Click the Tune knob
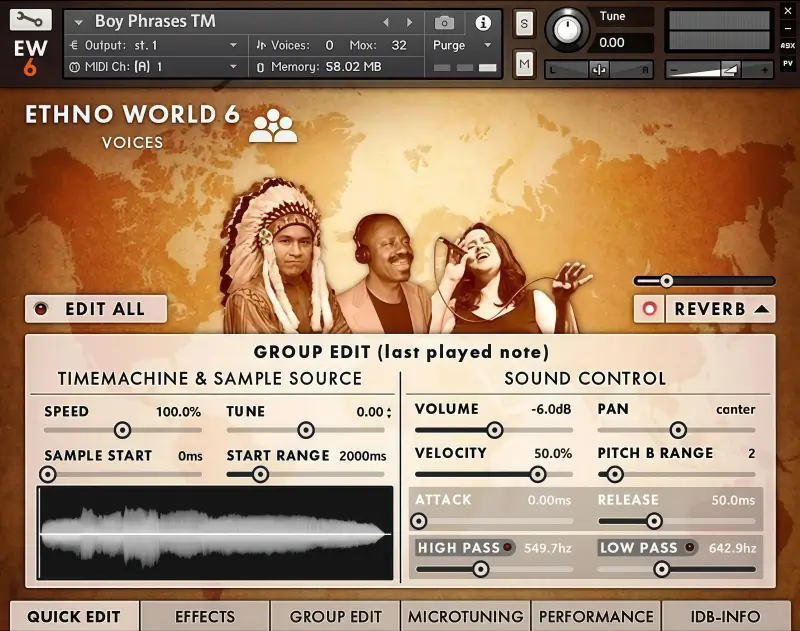This screenshot has width=800, height=631. point(566,30)
